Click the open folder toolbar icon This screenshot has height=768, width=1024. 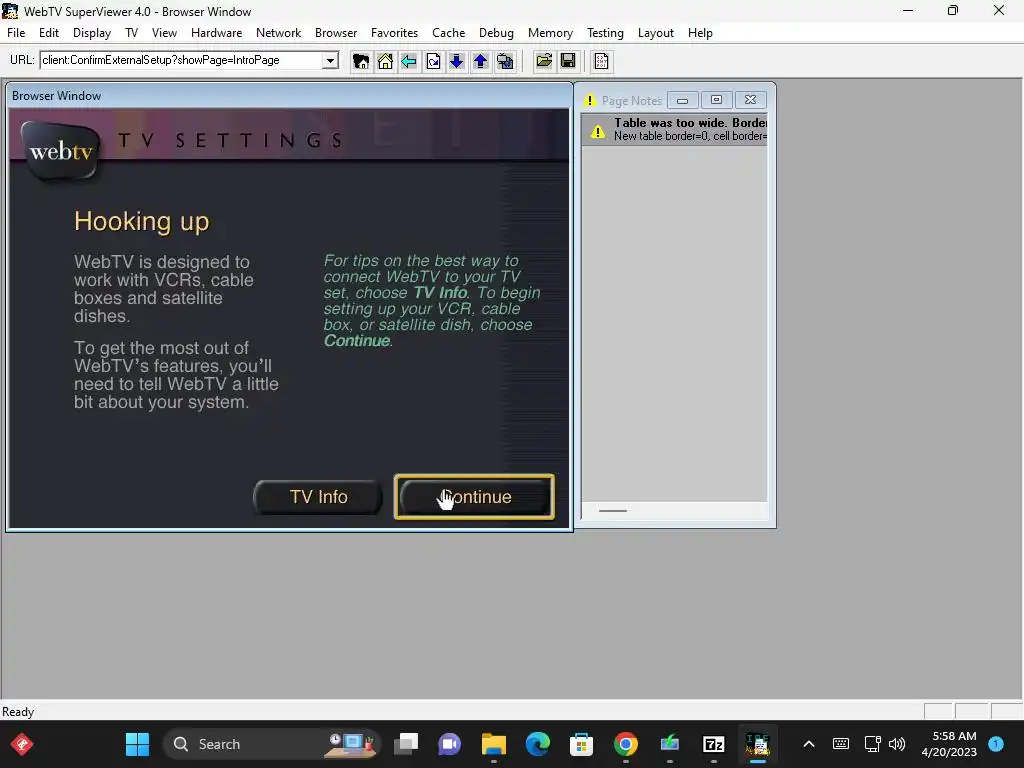point(544,61)
